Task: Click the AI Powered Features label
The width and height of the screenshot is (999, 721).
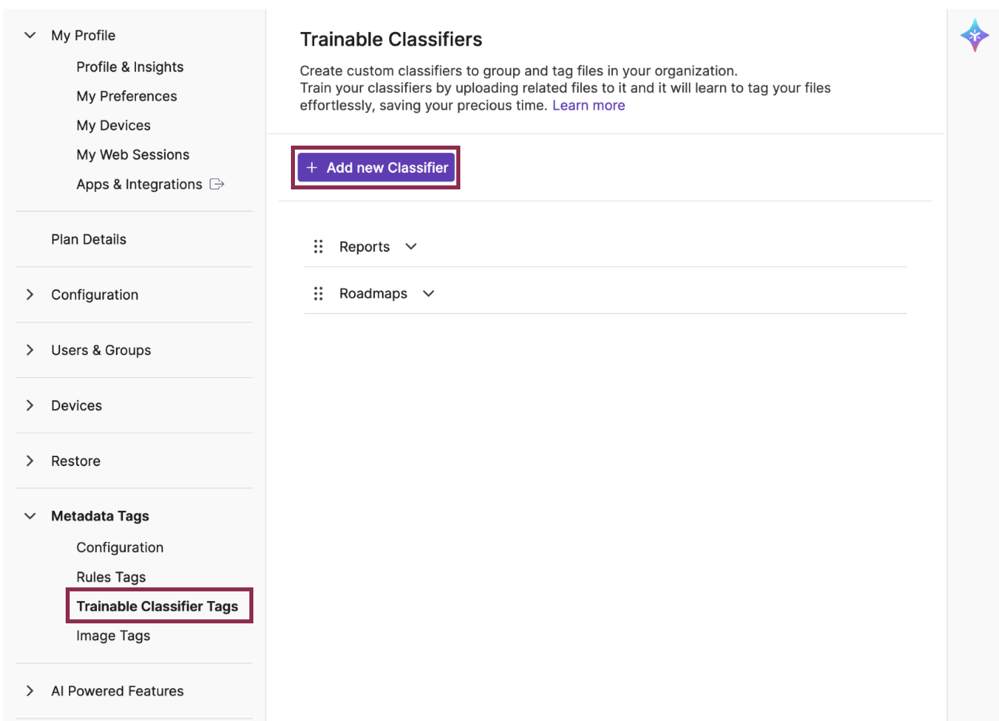Action: pyautogui.click(x=117, y=690)
